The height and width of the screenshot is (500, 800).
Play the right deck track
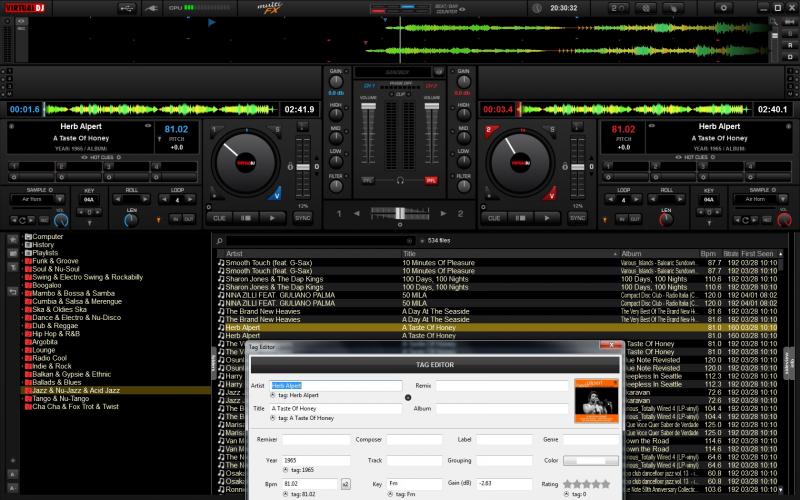pyautogui.click(x=547, y=218)
